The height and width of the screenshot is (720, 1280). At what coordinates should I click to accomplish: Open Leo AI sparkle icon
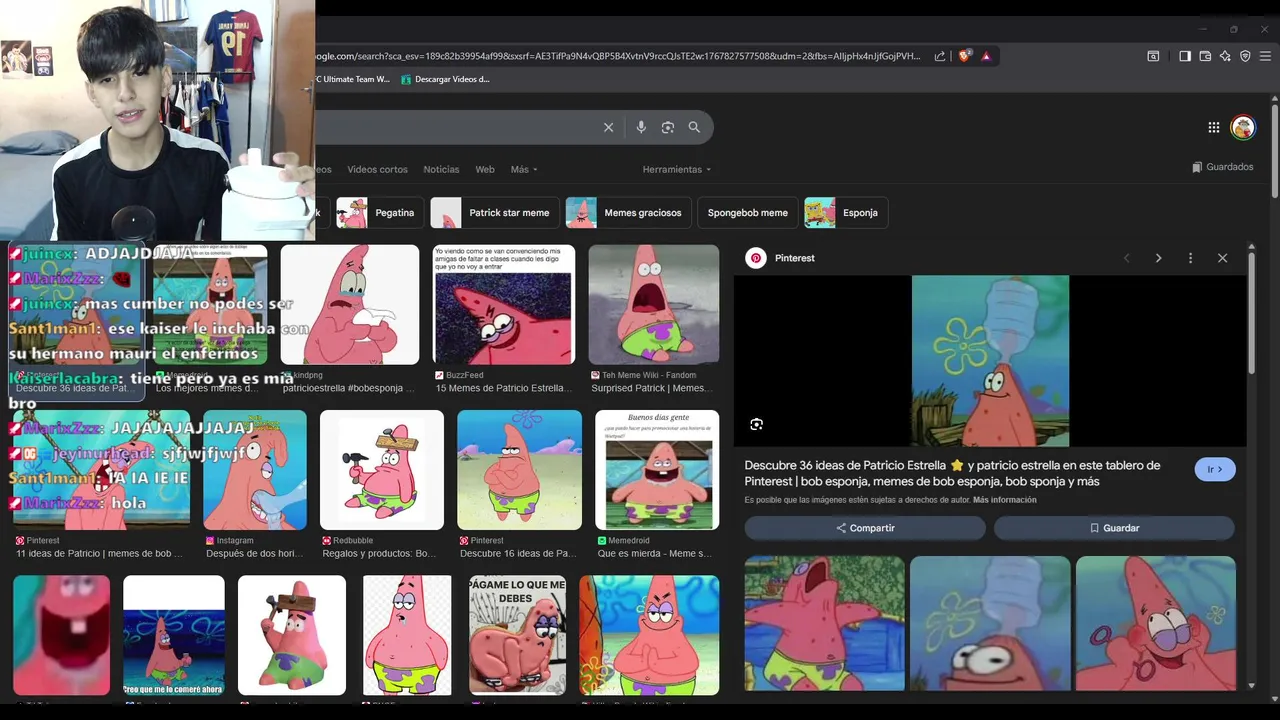(1225, 56)
